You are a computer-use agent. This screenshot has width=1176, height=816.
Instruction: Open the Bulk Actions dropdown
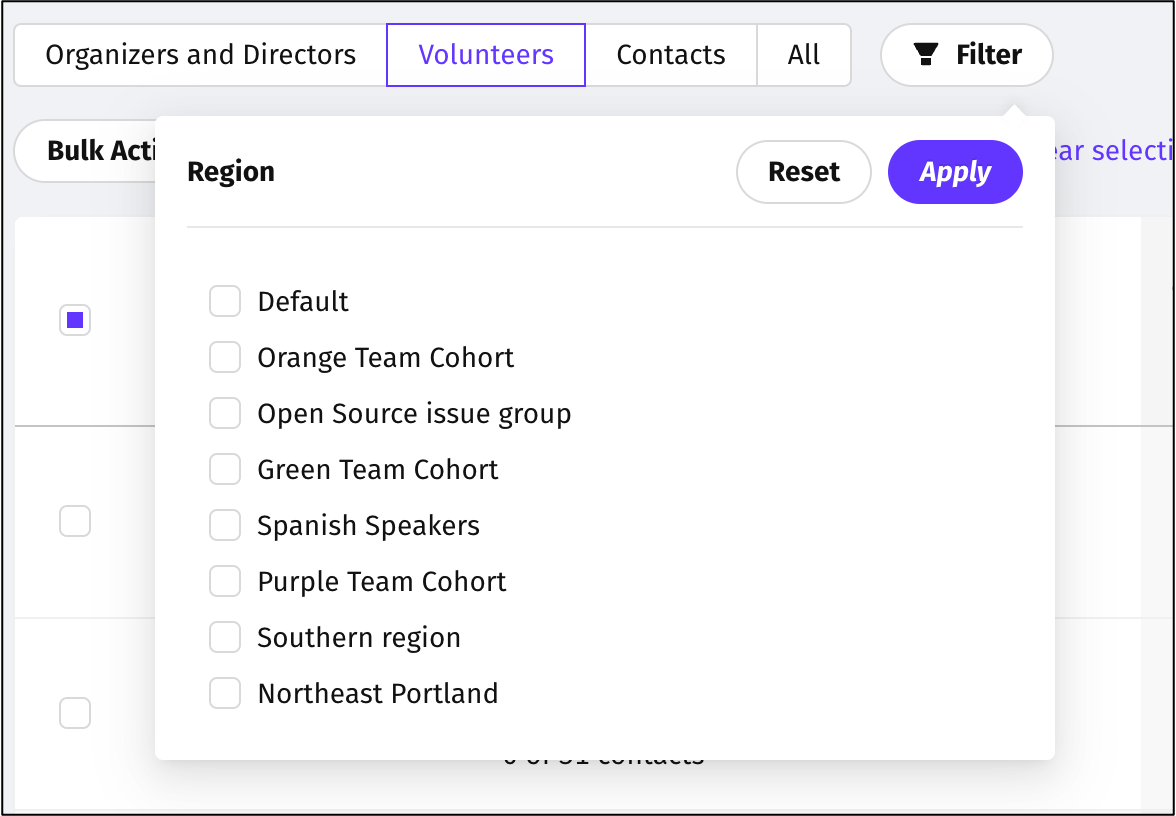pyautogui.click(x=90, y=151)
